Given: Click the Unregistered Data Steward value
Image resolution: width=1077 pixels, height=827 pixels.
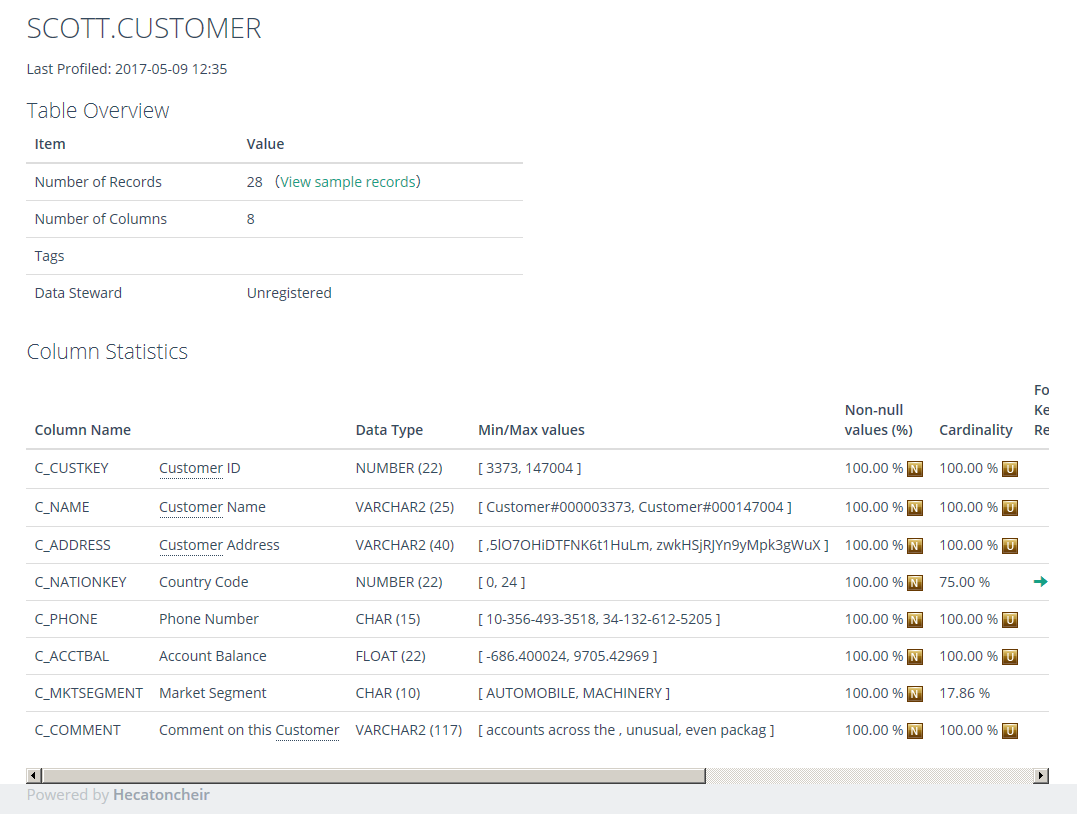Looking at the screenshot, I should (x=289, y=293).
